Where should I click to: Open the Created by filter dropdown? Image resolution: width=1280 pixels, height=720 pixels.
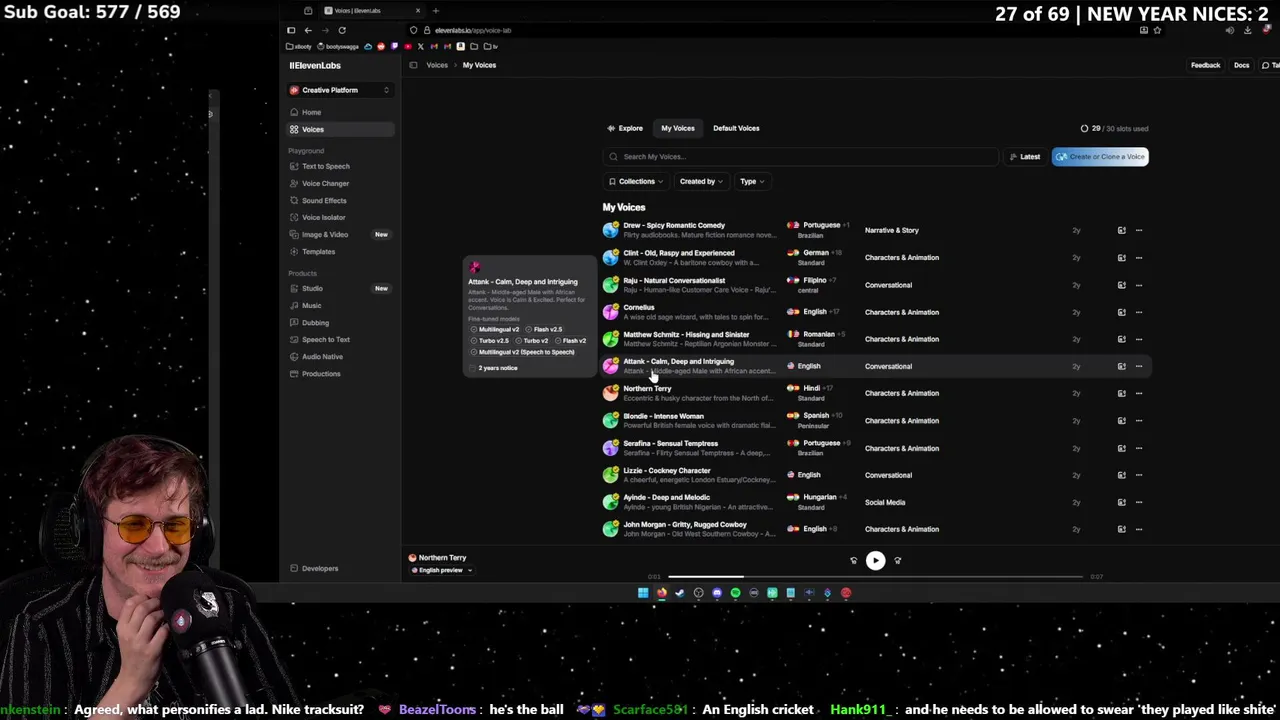click(x=700, y=181)
